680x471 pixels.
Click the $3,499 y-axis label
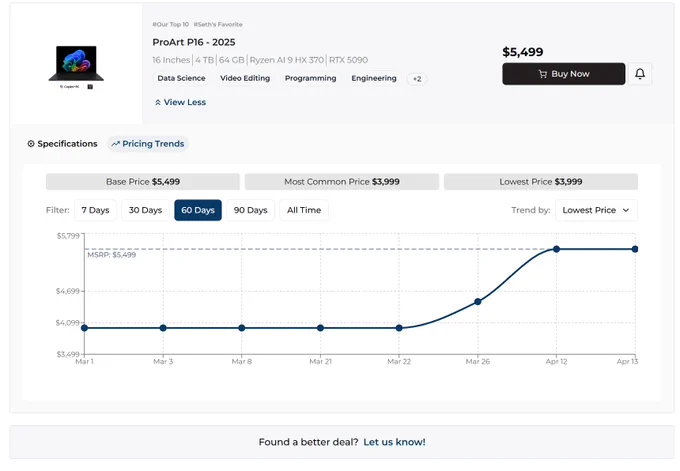[x=68, y=354]
